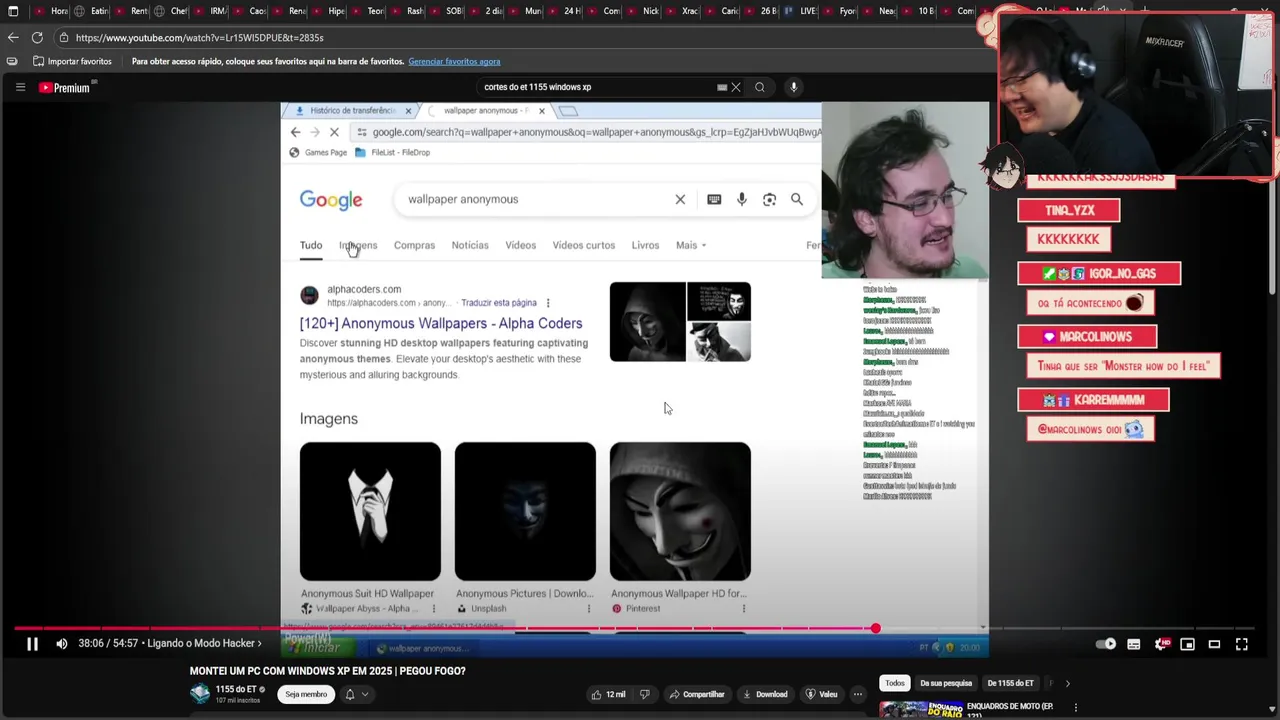
Task: Click the red progress bar scrubber handle
Action: click(x=875, y=628)
